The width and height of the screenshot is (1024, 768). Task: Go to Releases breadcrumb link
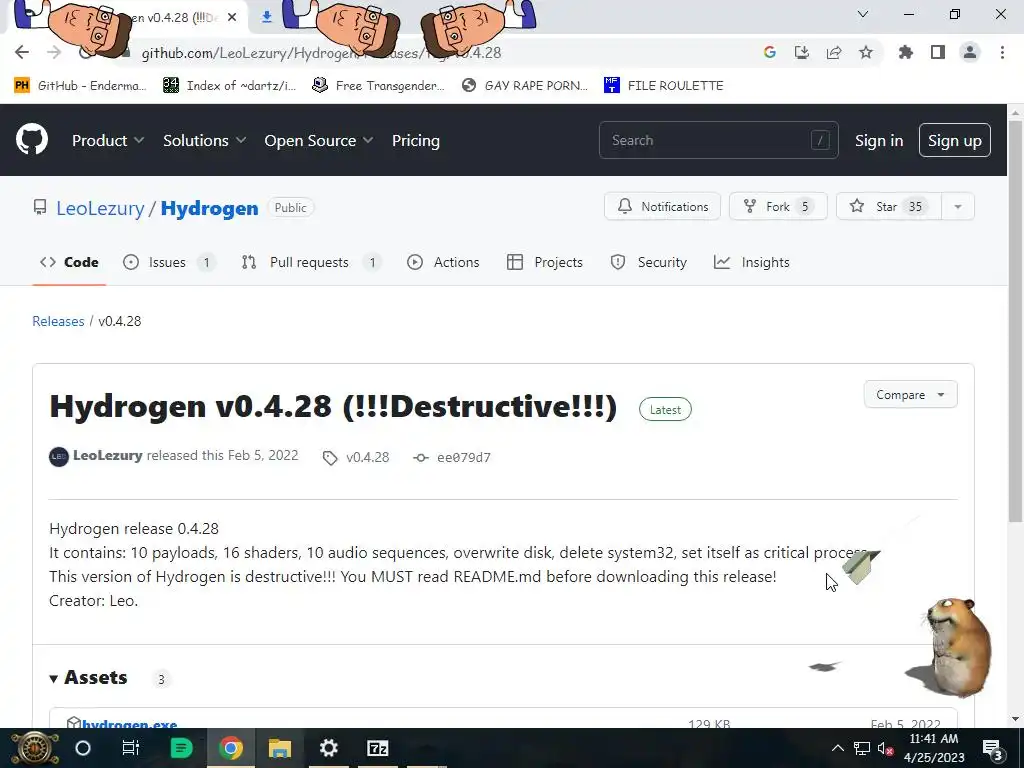click(x=58, y=321)
